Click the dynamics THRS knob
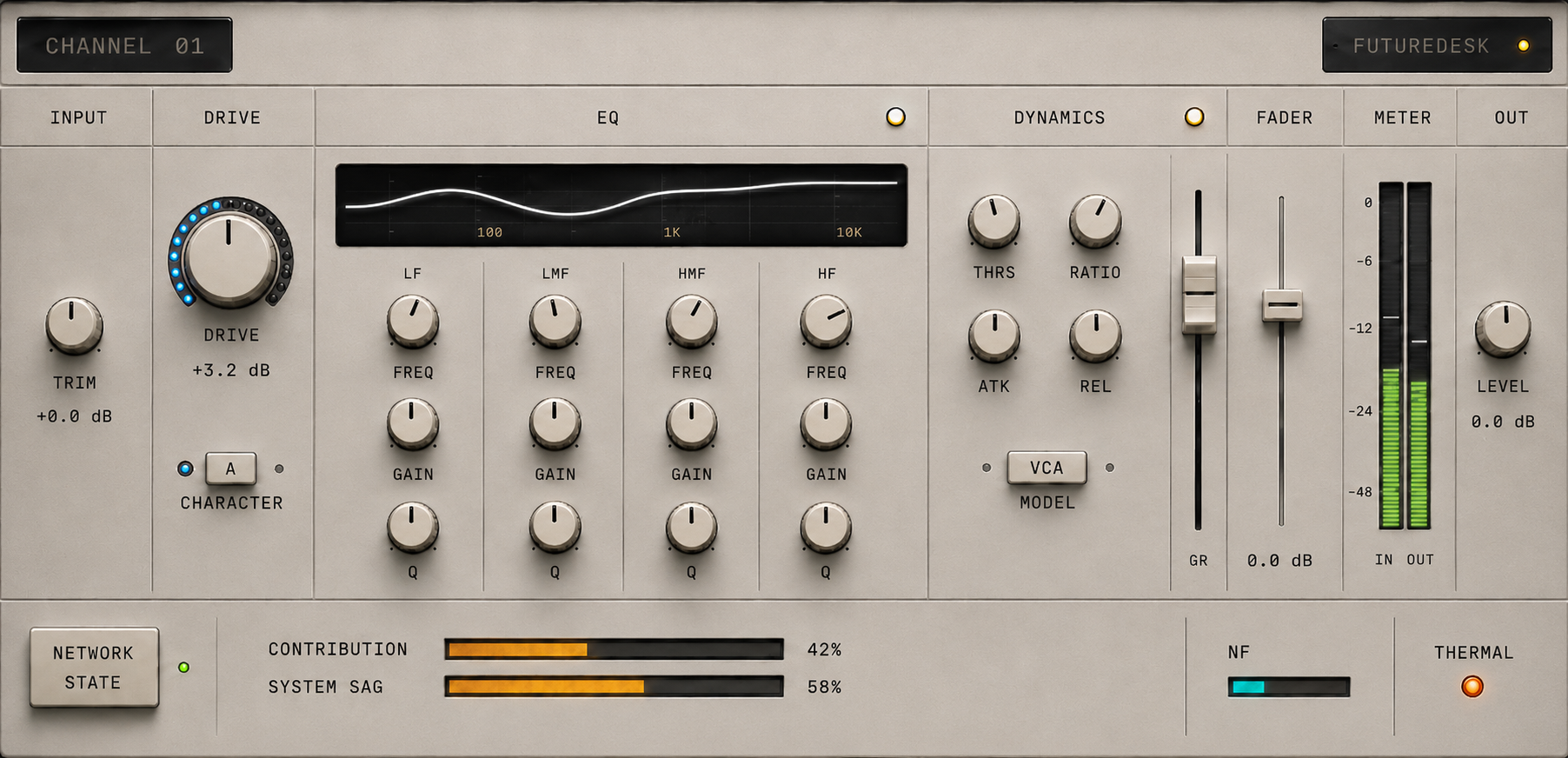Viewport: 1568px width, 758px height. click(x=993, y=221)
